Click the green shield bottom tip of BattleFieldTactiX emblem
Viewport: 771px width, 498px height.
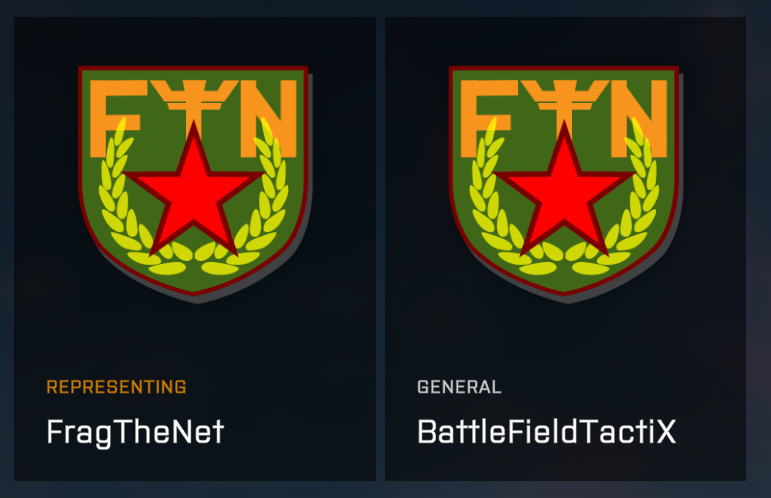click(x=564, y=286)
